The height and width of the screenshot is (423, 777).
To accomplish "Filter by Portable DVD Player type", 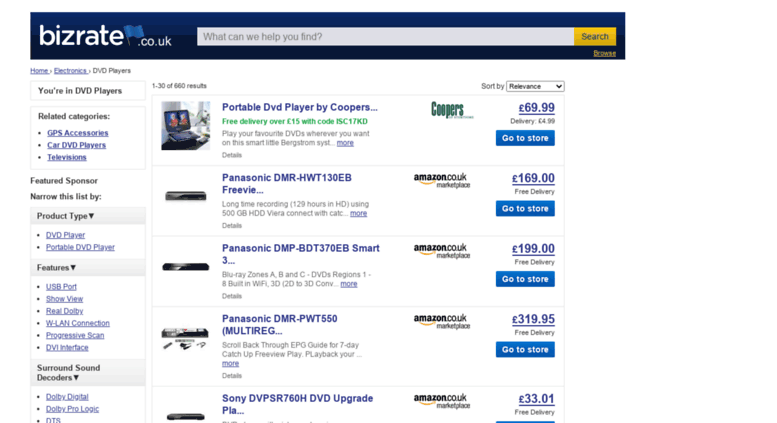I will (x=80, y=247).
